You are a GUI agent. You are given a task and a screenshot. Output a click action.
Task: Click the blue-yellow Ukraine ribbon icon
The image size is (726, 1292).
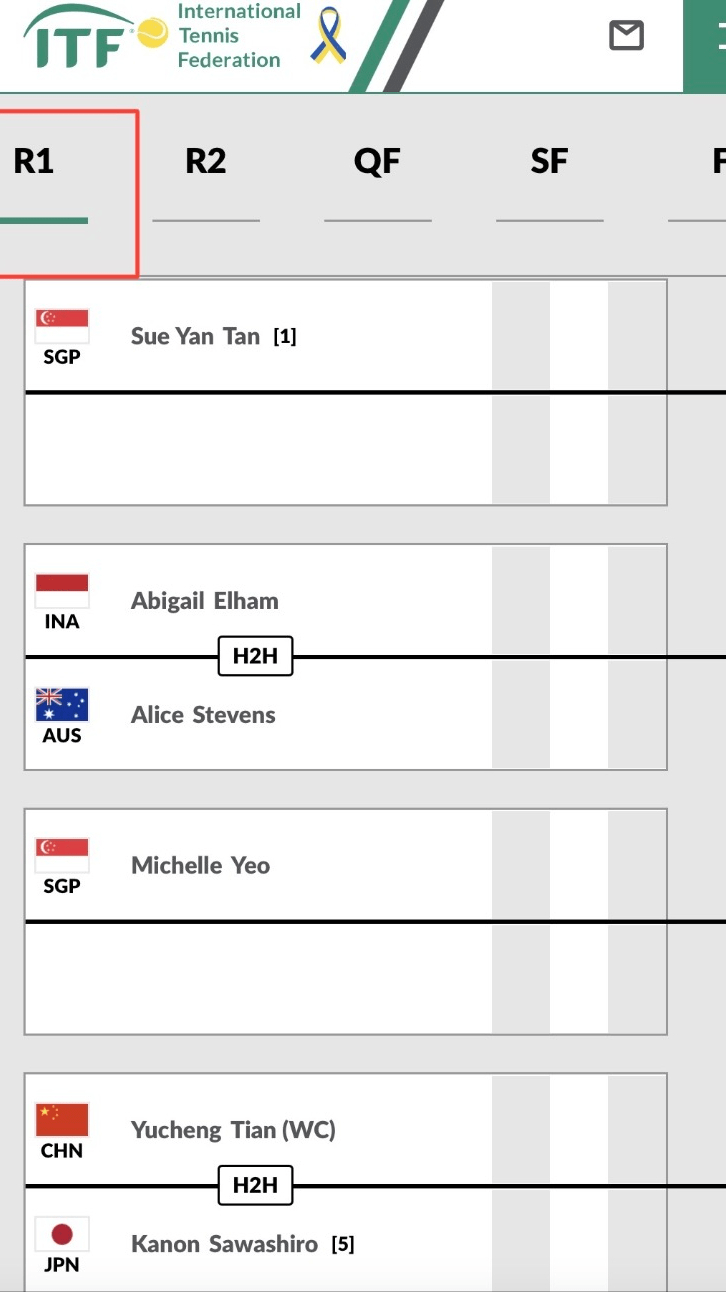[329, 36]
